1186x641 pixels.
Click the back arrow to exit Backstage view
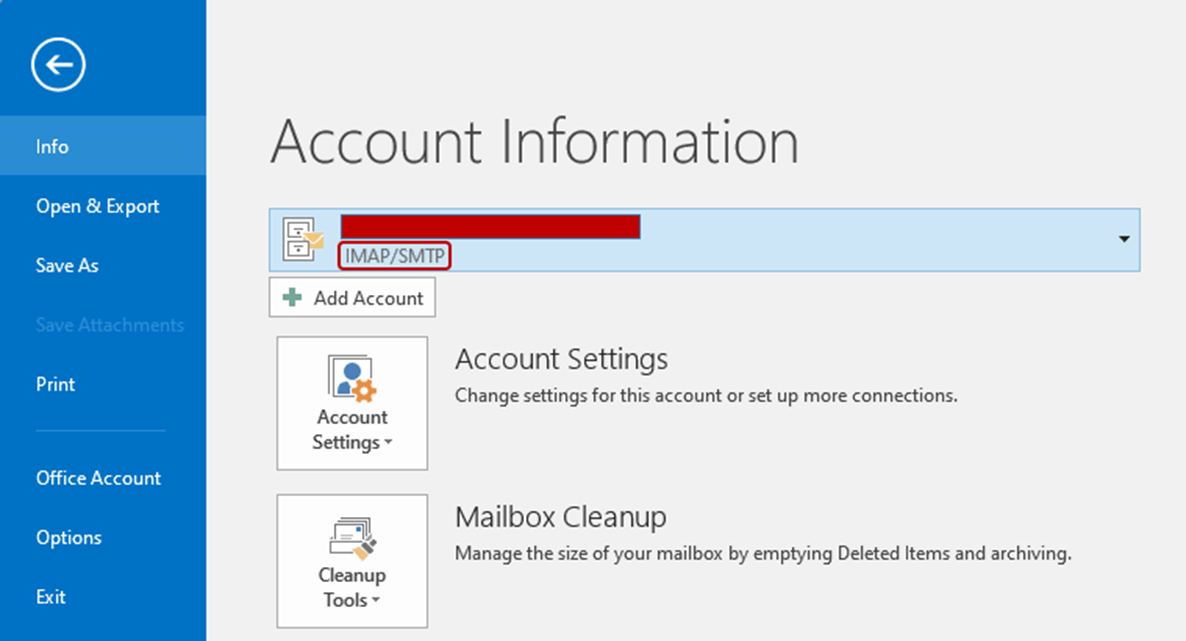tap(58, 64)
